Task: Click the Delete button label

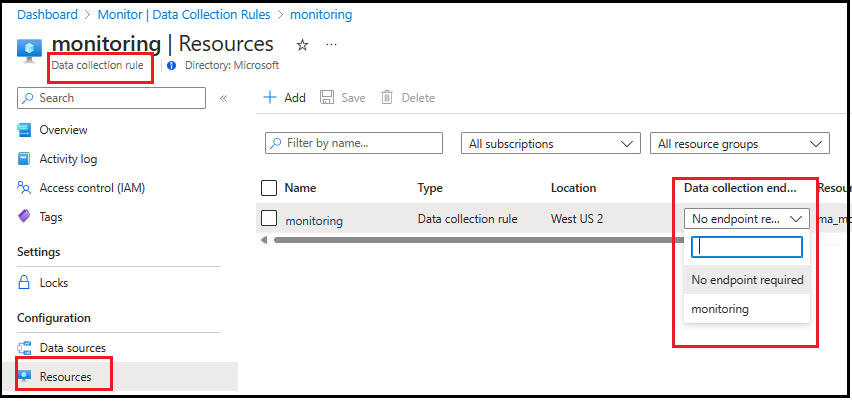Action: point(418,98)
